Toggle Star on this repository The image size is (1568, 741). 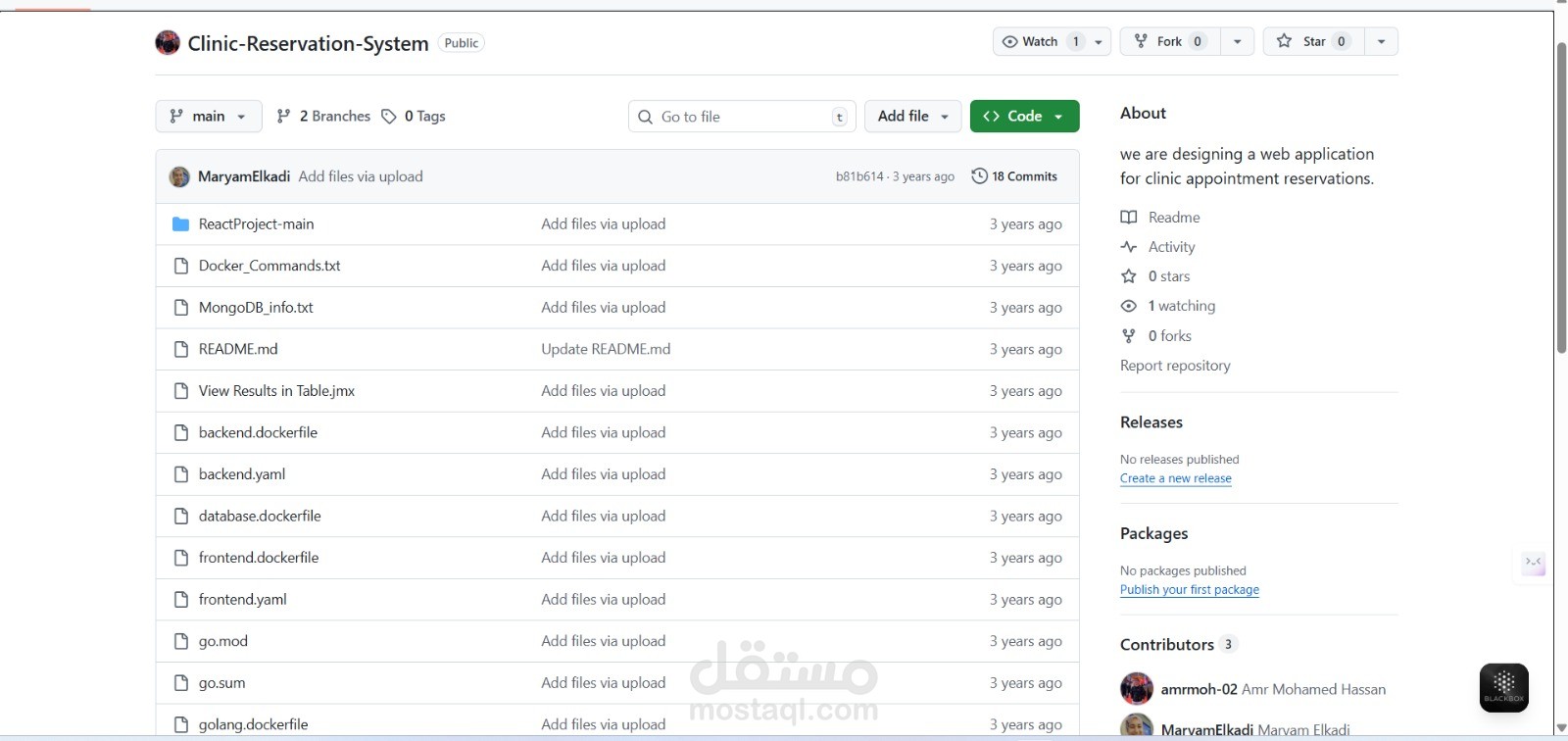click(x=1314, y=41)
